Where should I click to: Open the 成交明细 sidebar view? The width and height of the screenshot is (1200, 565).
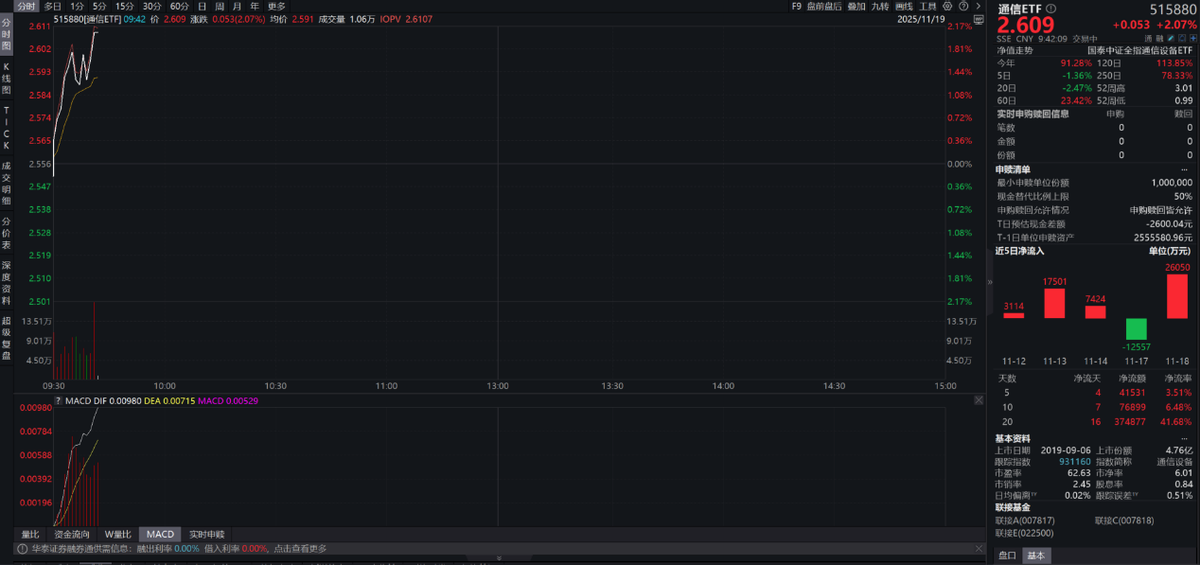coord(6,184)
